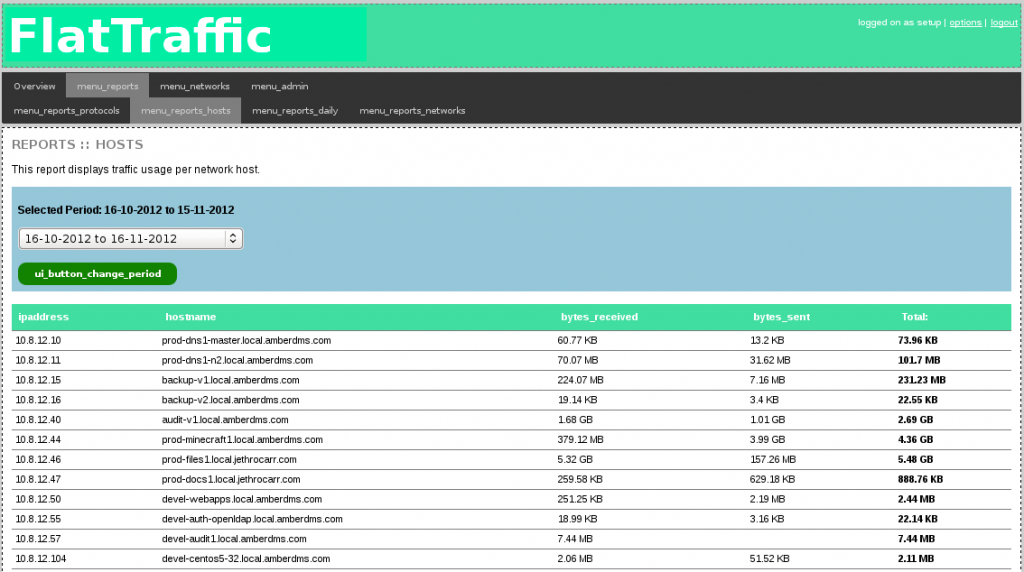Screen dimensions: 1024x572
Task: Click the bytes_sent column header
Action: pyautogui.click(x=781, y=317)
